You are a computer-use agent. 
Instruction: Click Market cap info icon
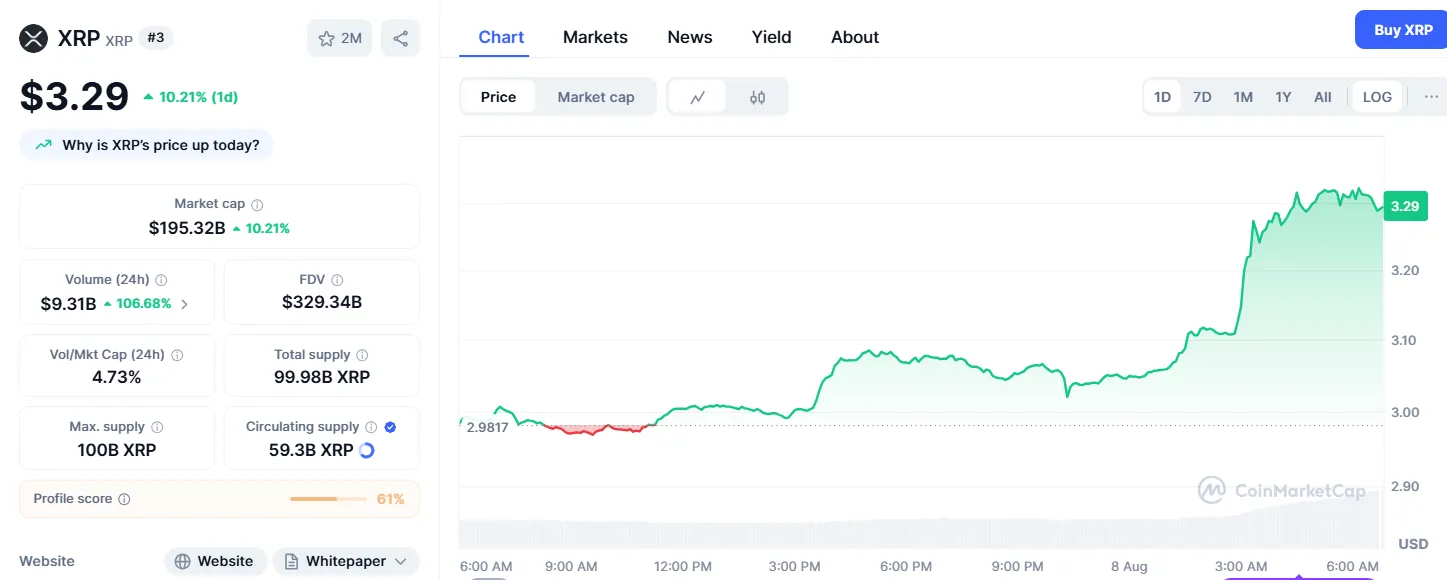pos(257,204)
